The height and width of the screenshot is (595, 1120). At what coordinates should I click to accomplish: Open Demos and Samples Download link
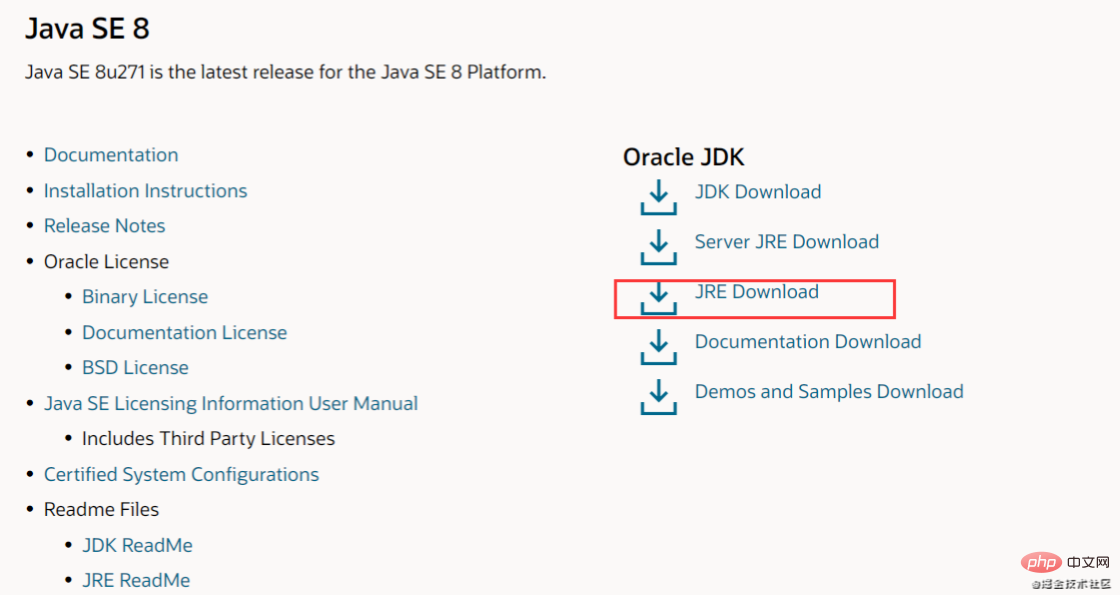[829, 392]
